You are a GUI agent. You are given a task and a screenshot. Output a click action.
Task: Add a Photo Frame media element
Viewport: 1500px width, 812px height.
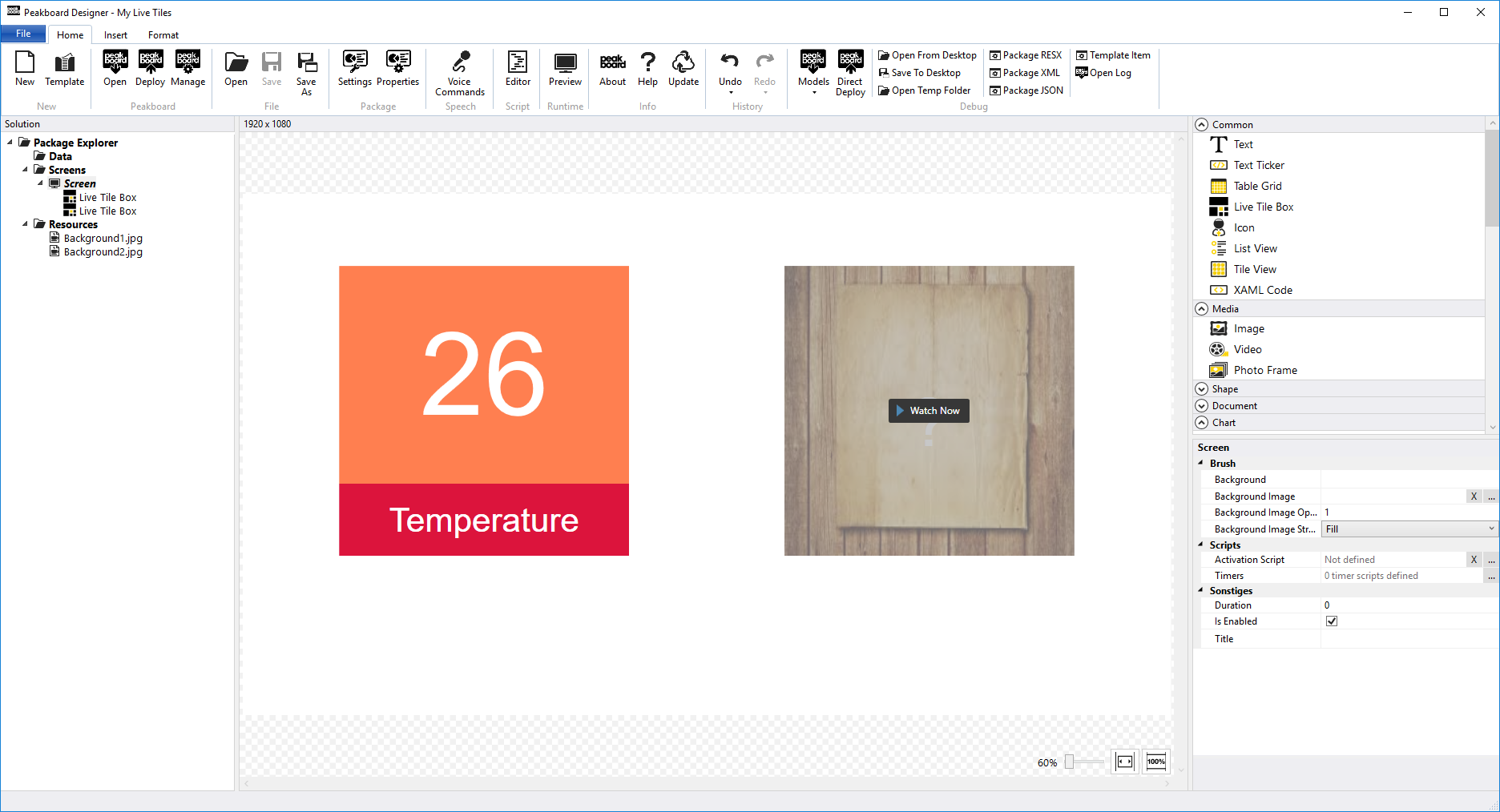[1265, 370]
